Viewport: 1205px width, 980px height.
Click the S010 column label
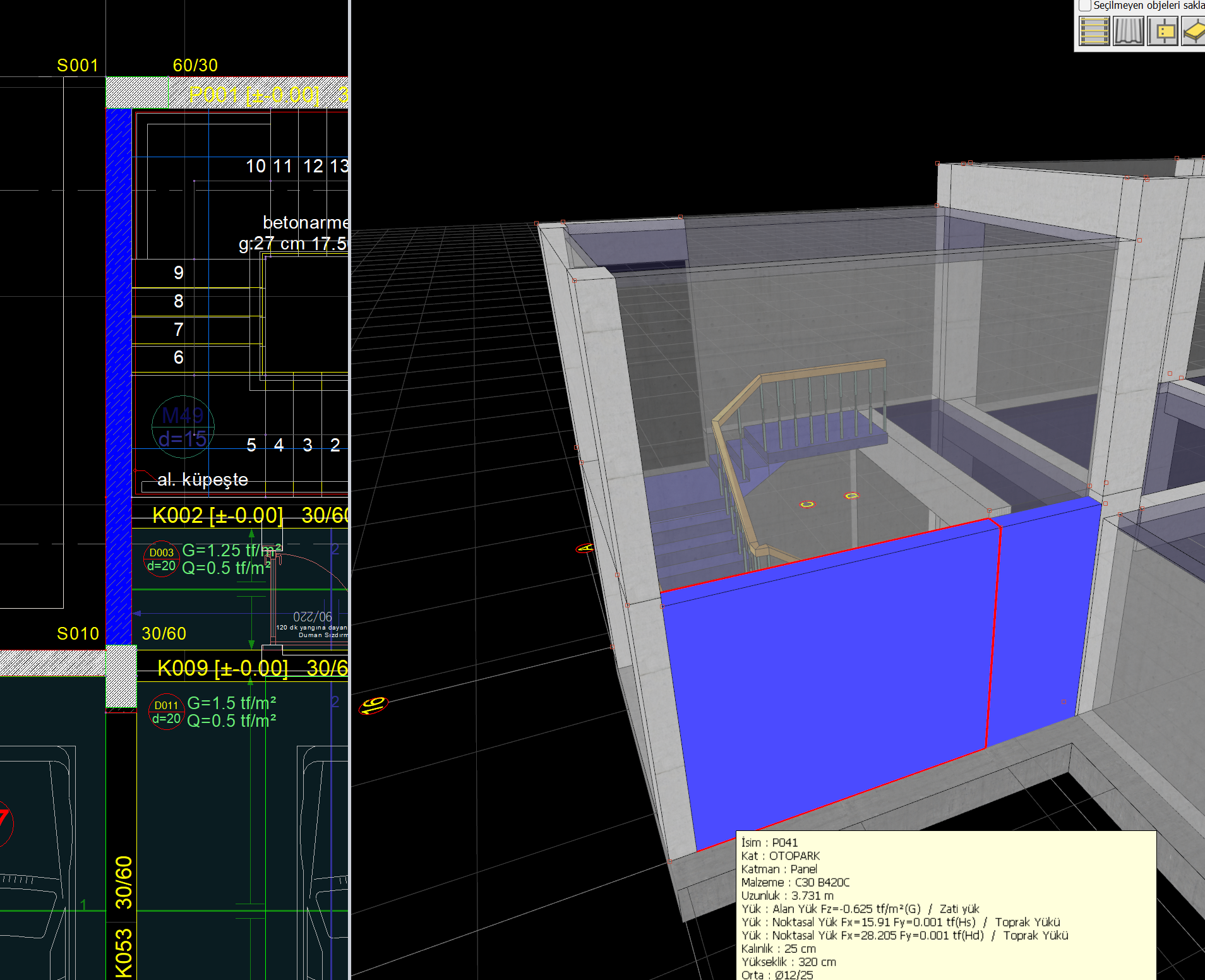tap(78, 633)
